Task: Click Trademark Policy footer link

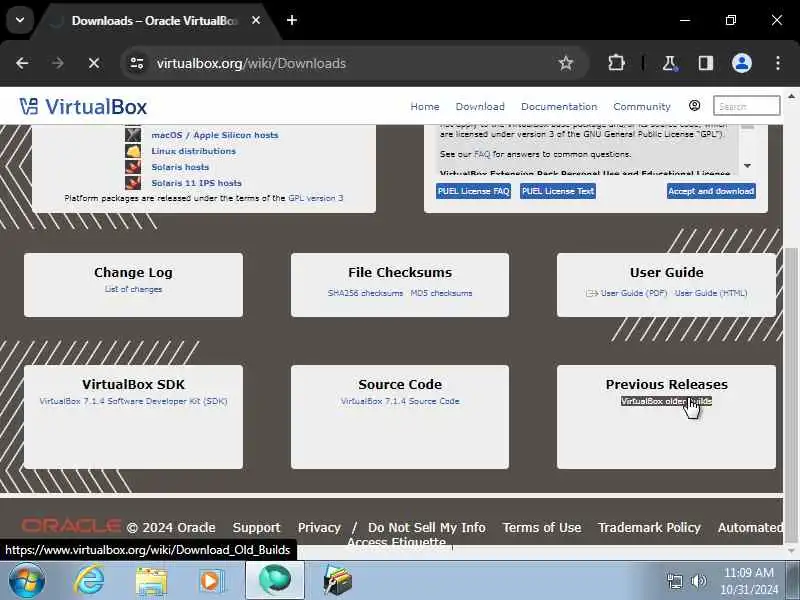Action: [x=649, y=528]
